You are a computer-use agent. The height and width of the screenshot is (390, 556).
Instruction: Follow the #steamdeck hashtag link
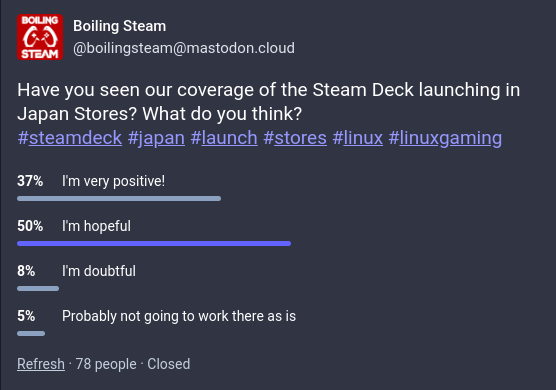tap(70, 138)
